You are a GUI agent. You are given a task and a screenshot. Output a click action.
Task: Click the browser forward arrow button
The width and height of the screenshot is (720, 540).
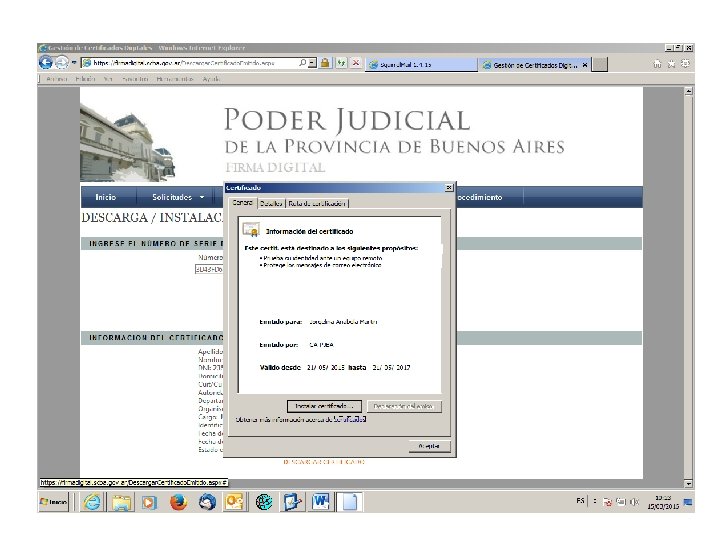point(62,62)
